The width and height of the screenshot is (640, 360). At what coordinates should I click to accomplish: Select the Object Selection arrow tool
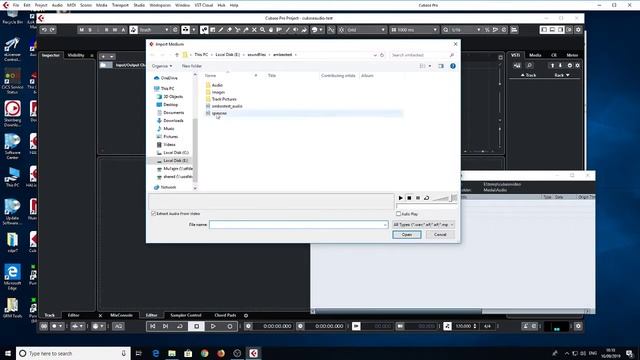point(204,30)
